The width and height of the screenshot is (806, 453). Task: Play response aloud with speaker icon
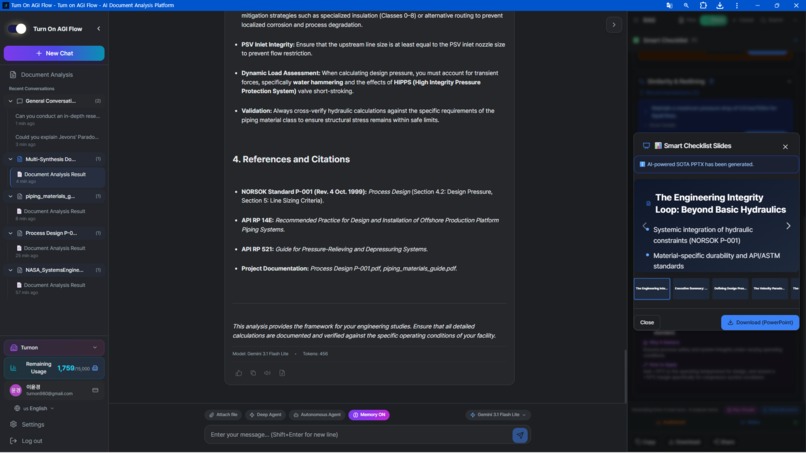[x=267, y=373]
